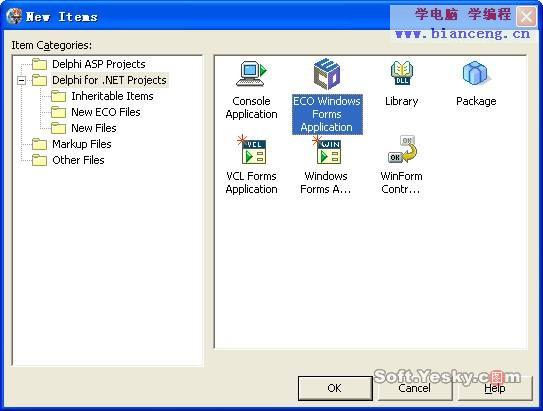The image size is (543, 411).
Task: Select the Console Application icon
Action: pyautogui.click(x=252, y=73)
